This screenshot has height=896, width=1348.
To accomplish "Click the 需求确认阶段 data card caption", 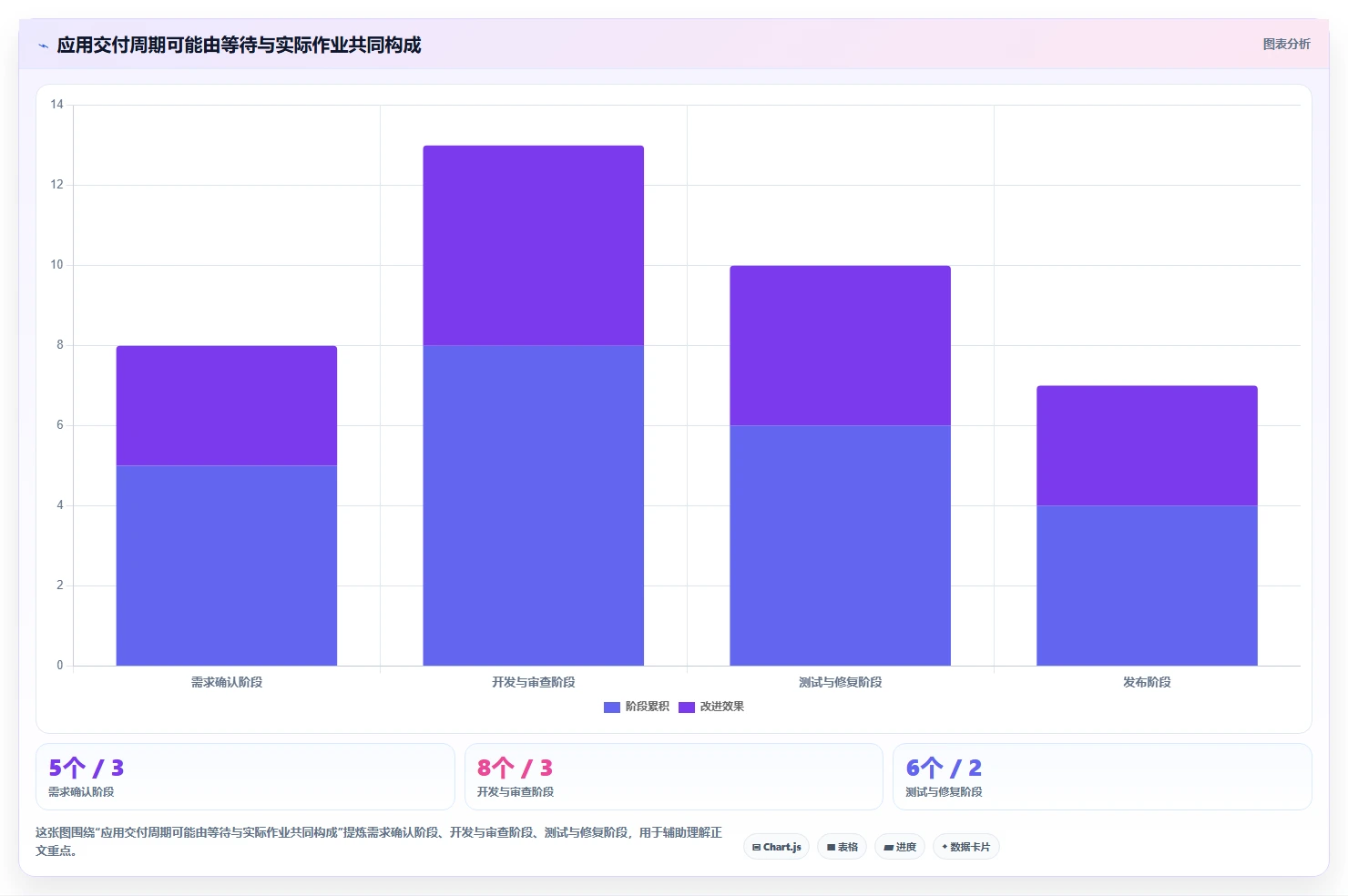I will [81, 792].
